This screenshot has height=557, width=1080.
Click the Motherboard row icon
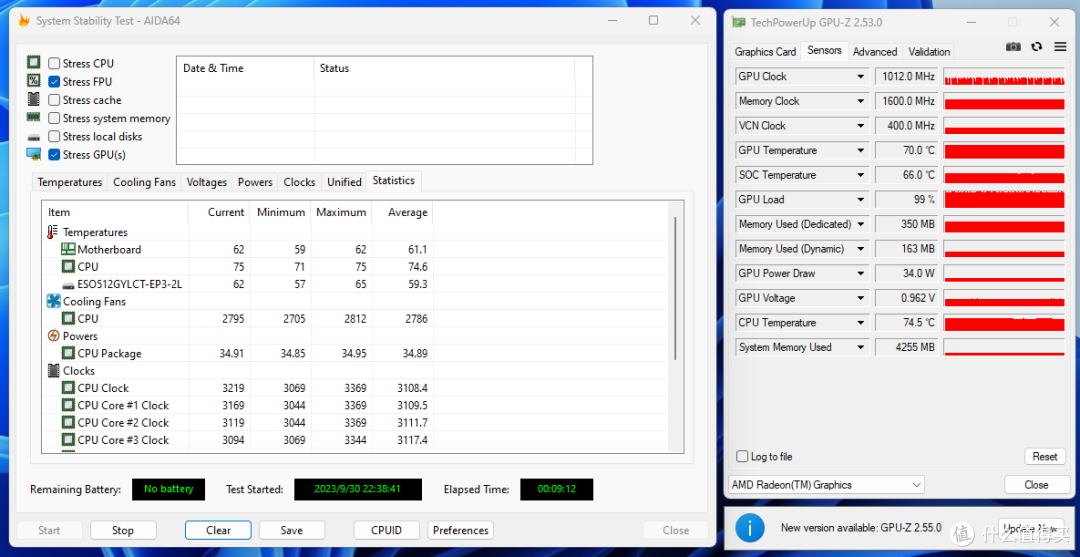click(68, 249)
